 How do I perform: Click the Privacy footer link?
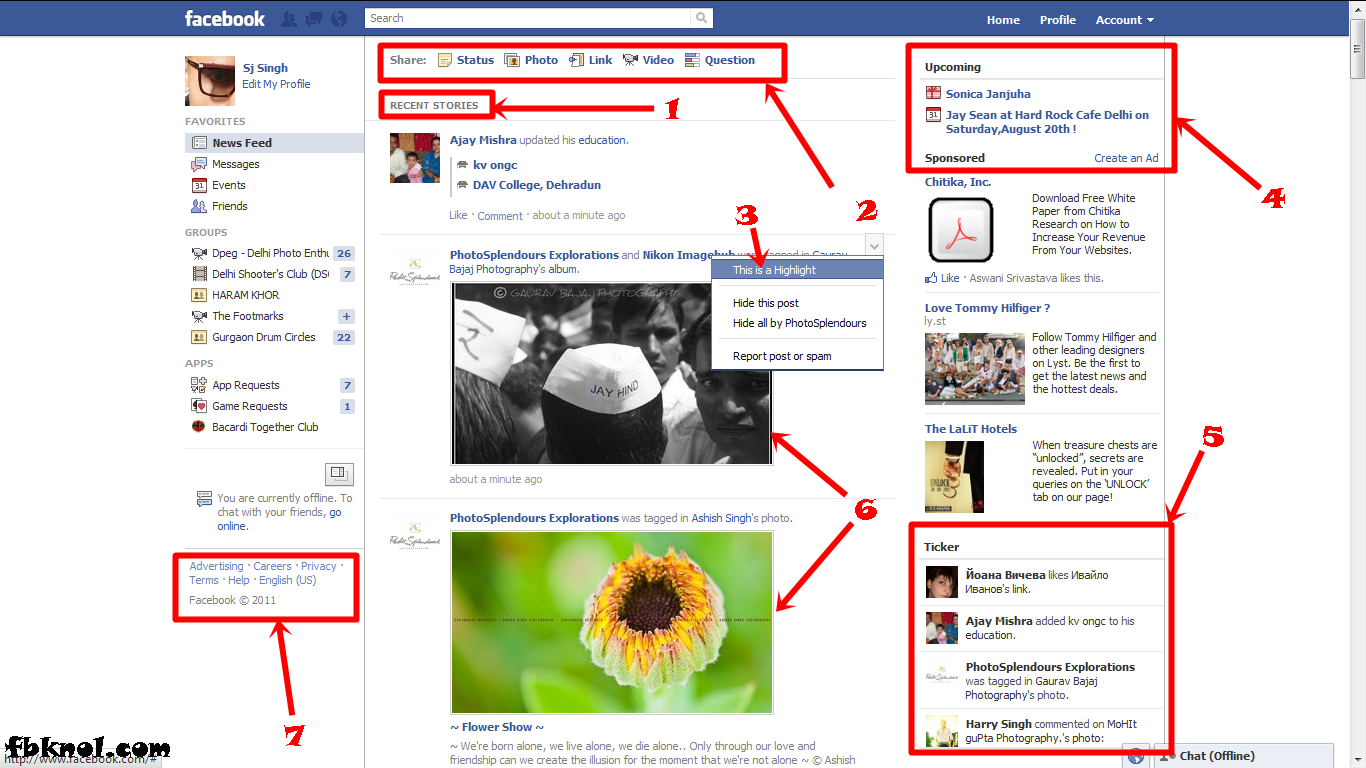[x=319, y=566]
